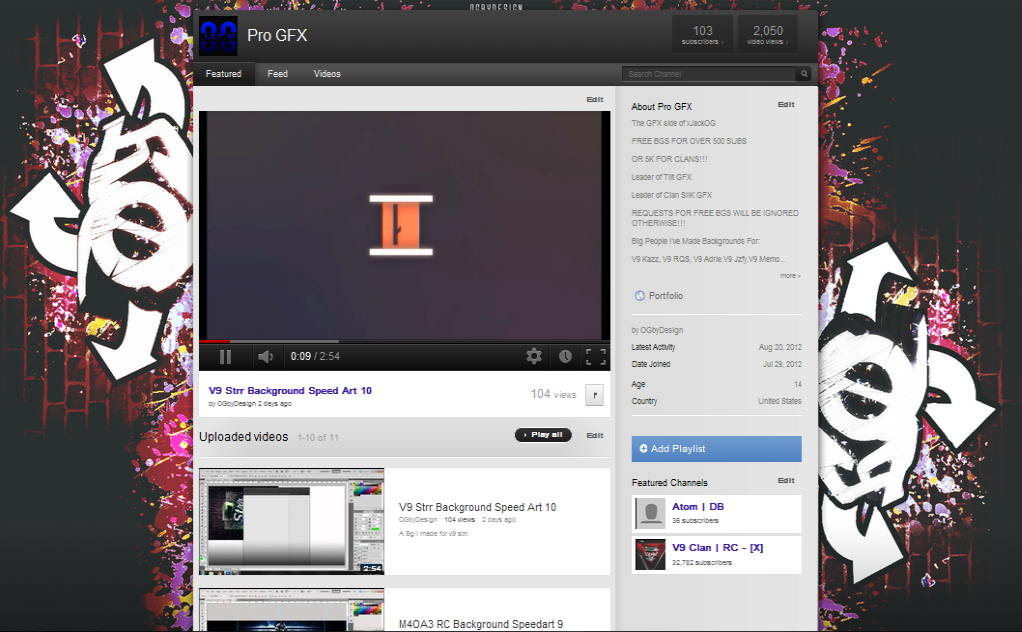Click the Pro GFX channel avatar
Viewport: 1022px width, 632px height.
click(218, 36)
